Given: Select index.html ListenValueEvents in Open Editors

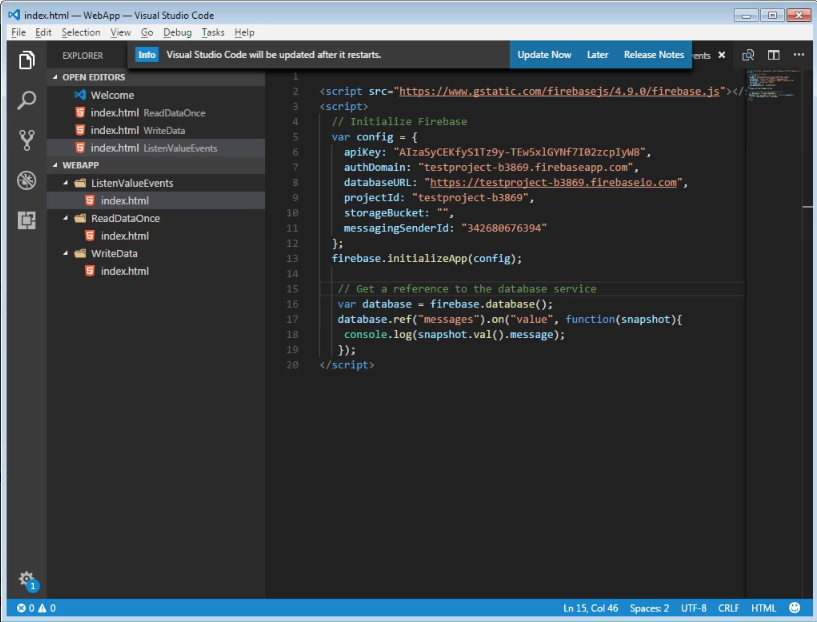Looking at the screenshot, I should point(156,148).
